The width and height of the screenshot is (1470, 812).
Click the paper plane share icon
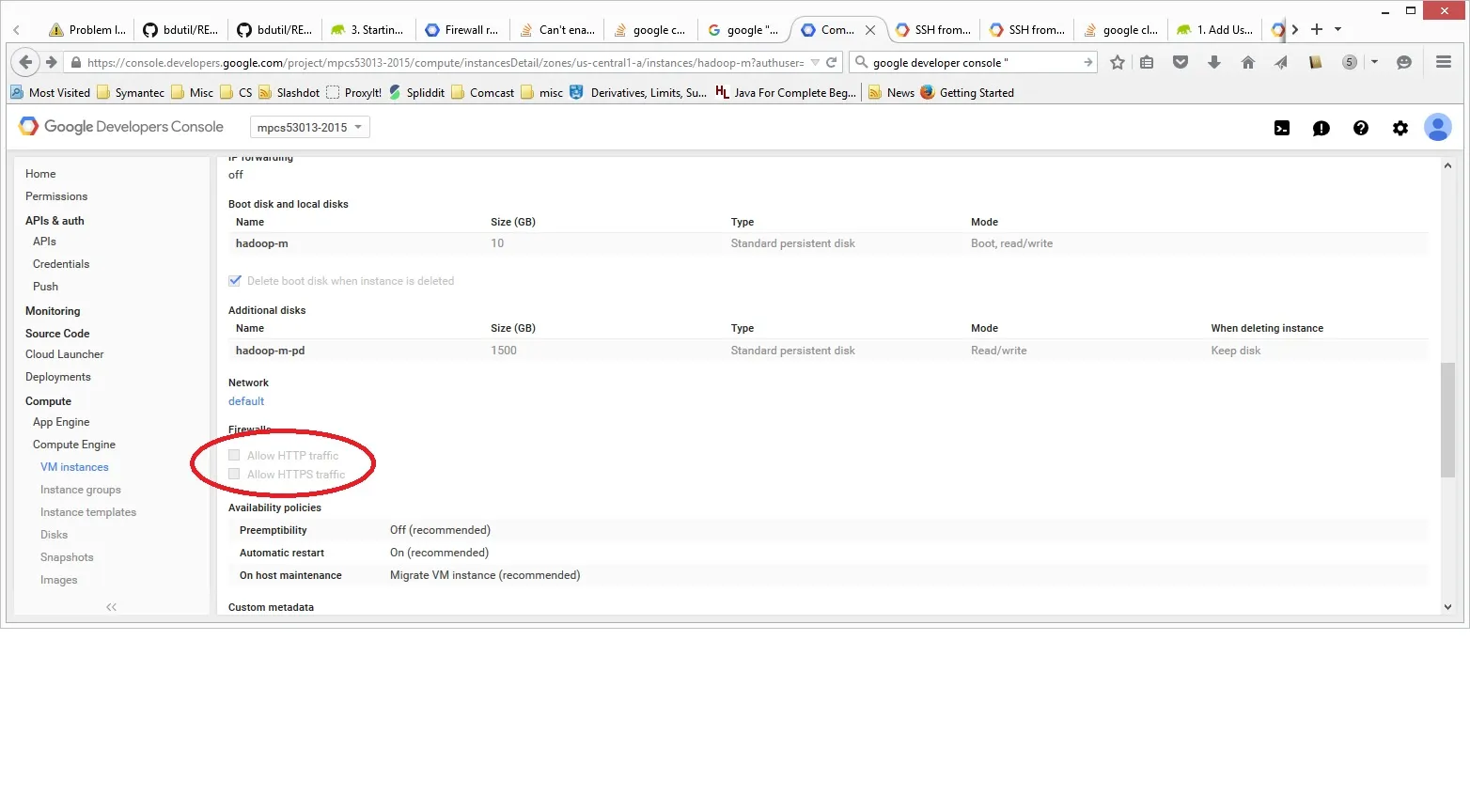click(x=1281, y=62)
